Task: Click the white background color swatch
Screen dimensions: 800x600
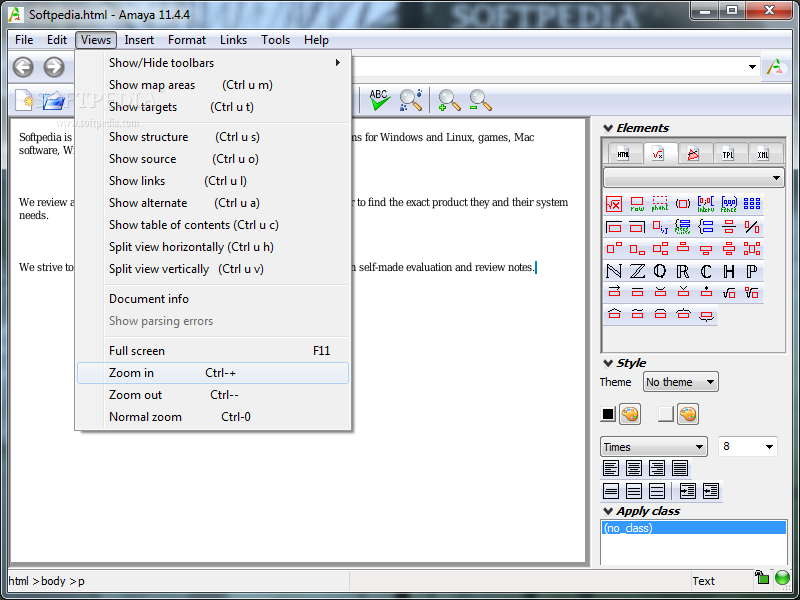Action: [x=666, y=414]
